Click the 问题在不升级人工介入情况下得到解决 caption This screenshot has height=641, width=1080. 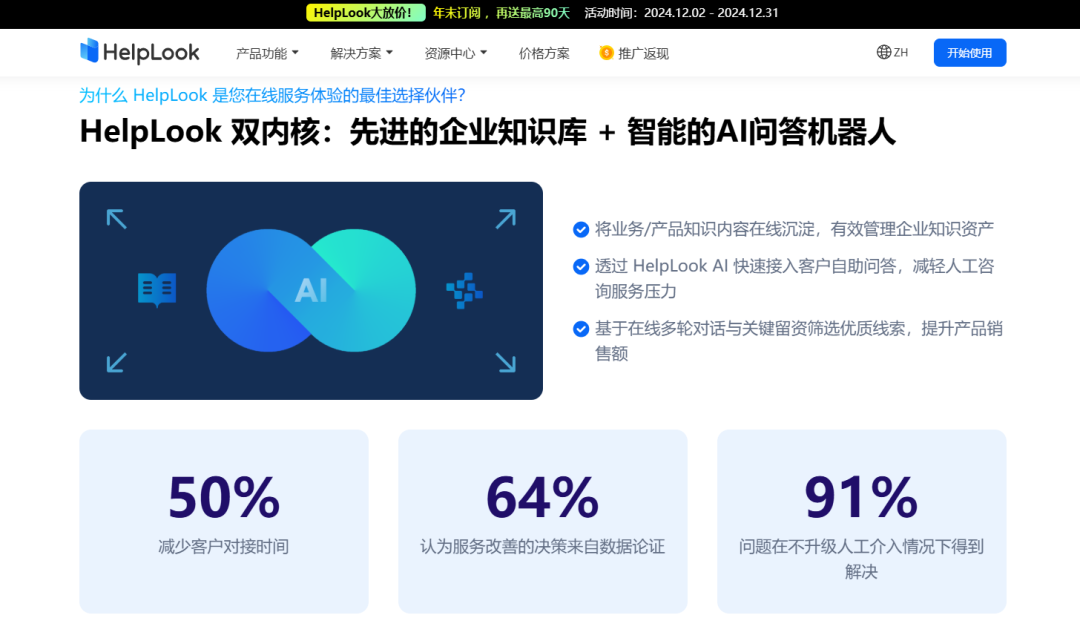click(862, 559)
